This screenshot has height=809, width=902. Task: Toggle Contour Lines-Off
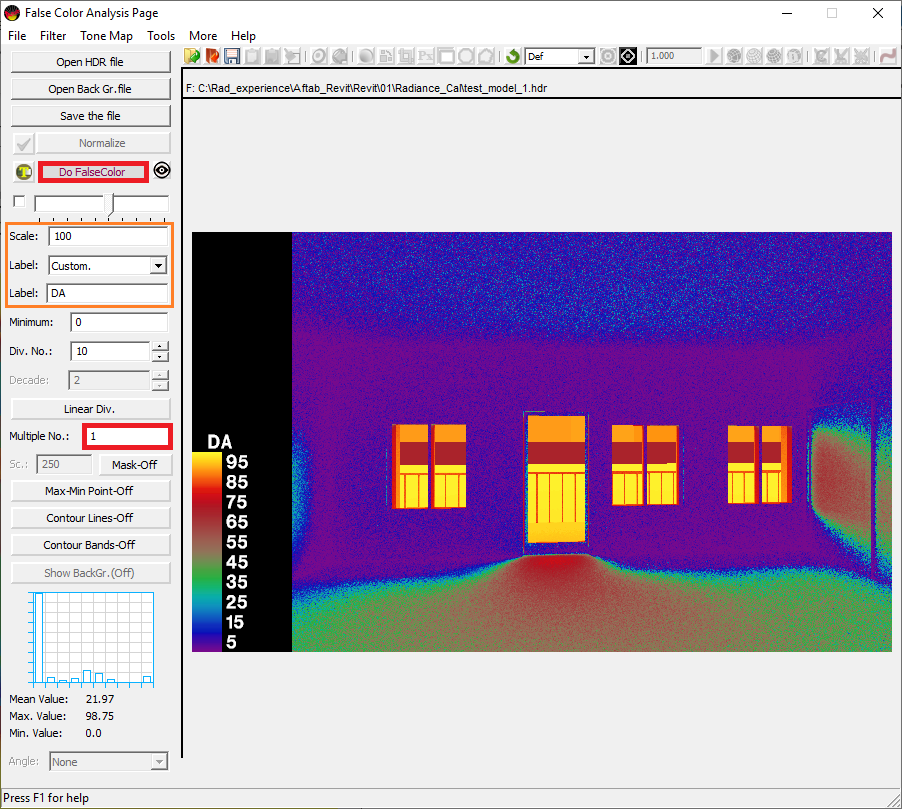(90, 518)
